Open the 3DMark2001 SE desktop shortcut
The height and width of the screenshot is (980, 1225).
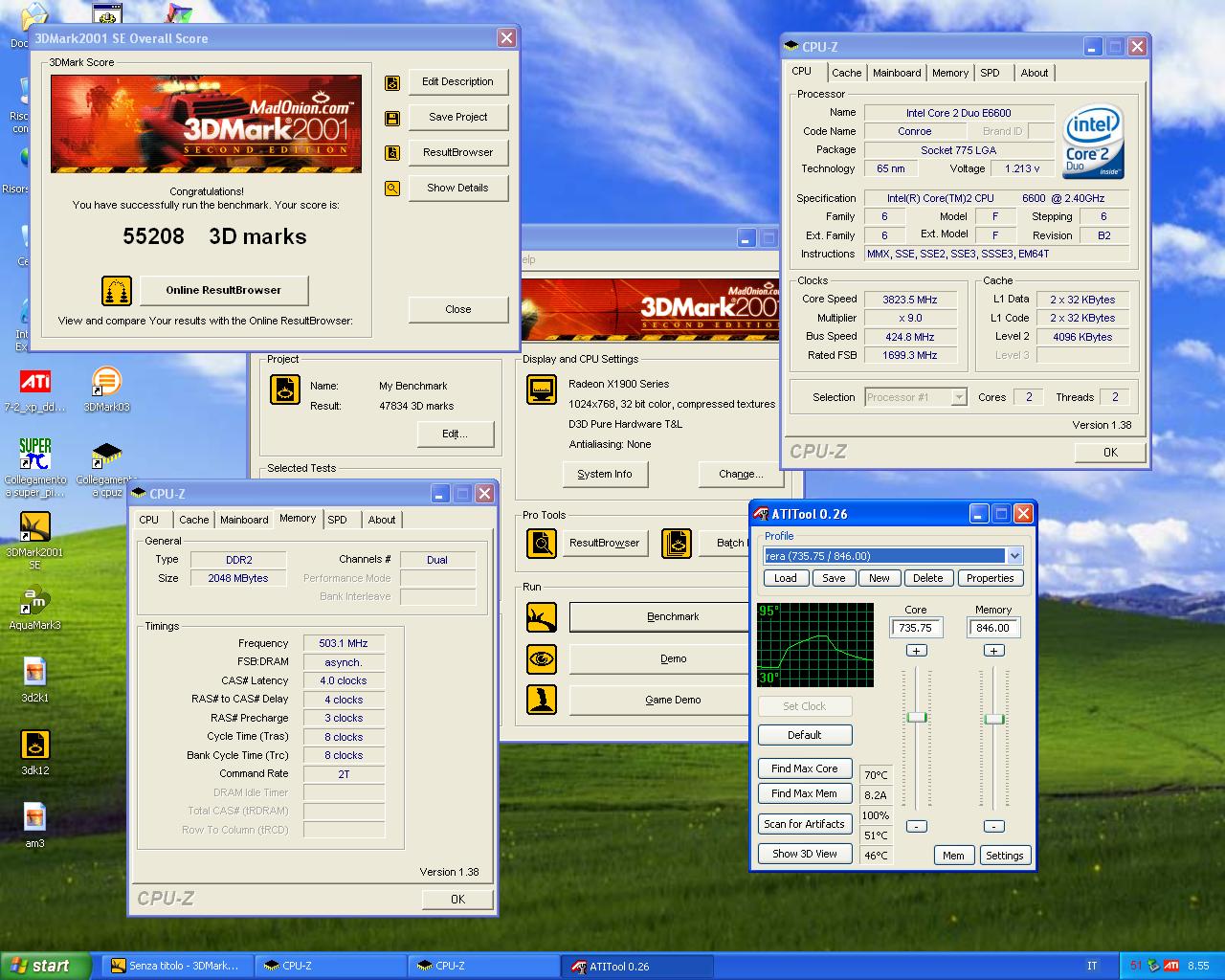(34, 540)
